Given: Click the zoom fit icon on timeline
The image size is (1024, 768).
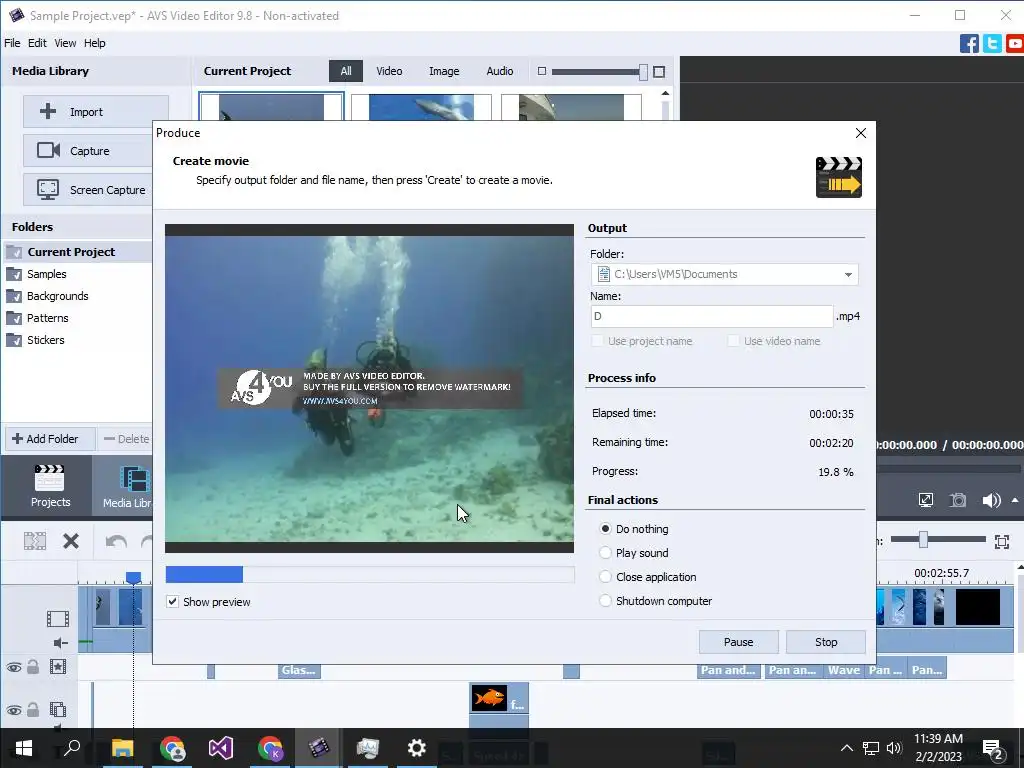Looking at the screenshot, I should click(1002, 541).
